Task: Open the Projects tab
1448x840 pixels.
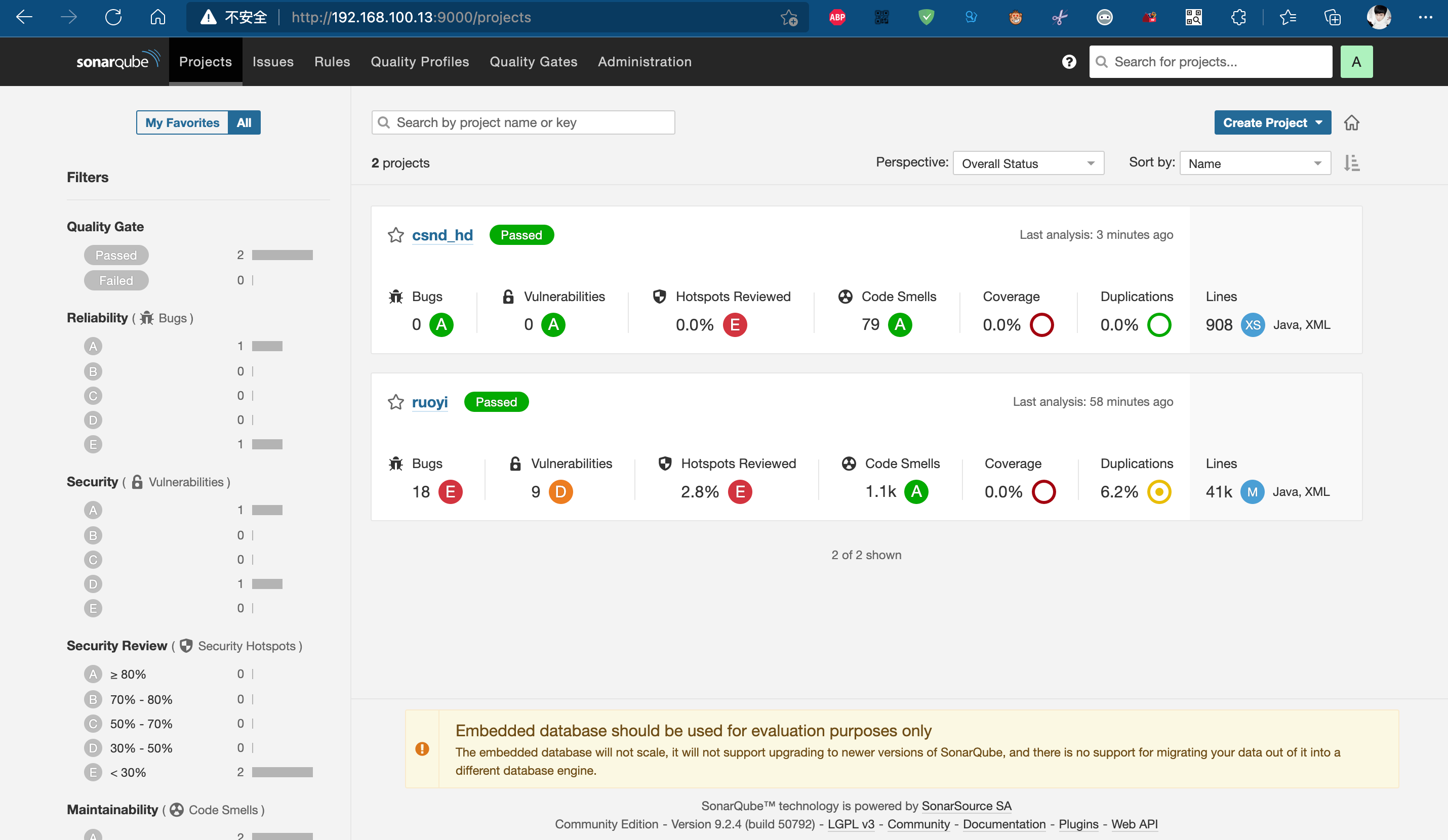Action: pyautogui.click(x=205, y=61)
